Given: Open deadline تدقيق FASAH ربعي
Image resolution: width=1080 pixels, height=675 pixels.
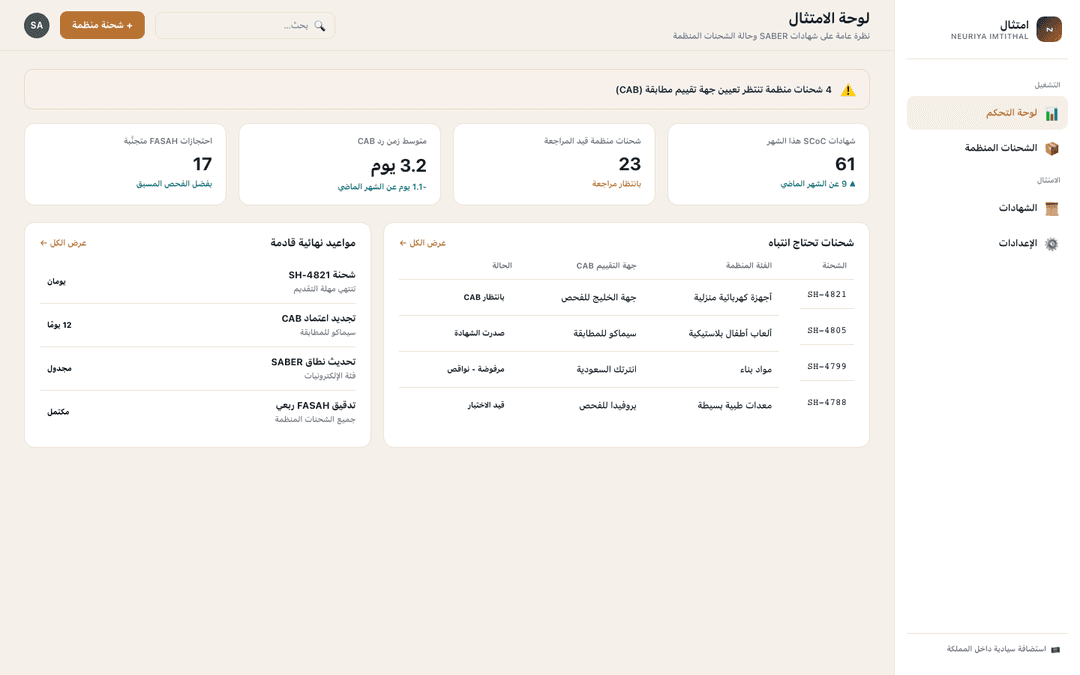Looking at the screenshot, I should click(x=198, y=412).
